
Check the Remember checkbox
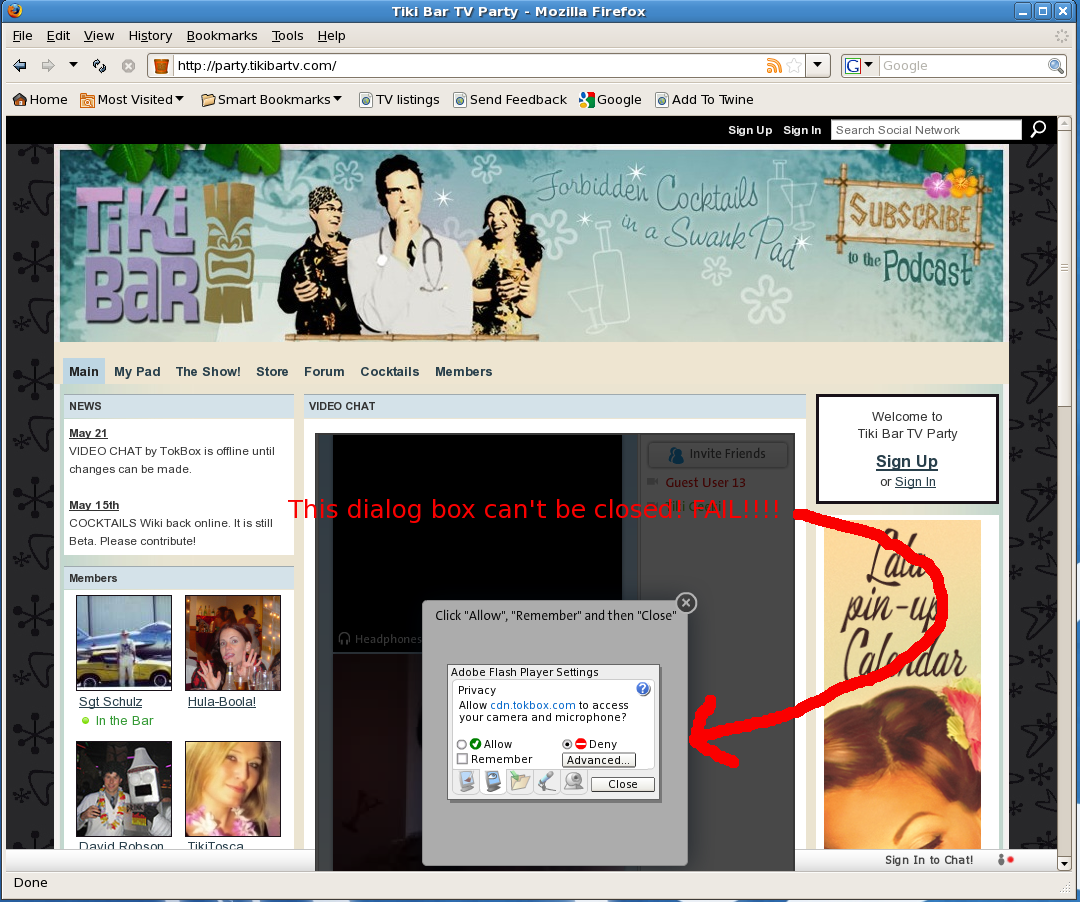tap(462, 759)
